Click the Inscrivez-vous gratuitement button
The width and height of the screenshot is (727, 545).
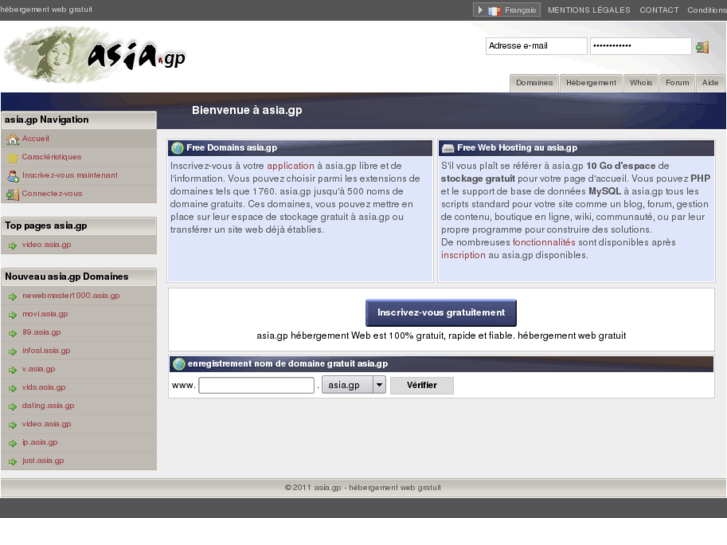pos(441,313)
